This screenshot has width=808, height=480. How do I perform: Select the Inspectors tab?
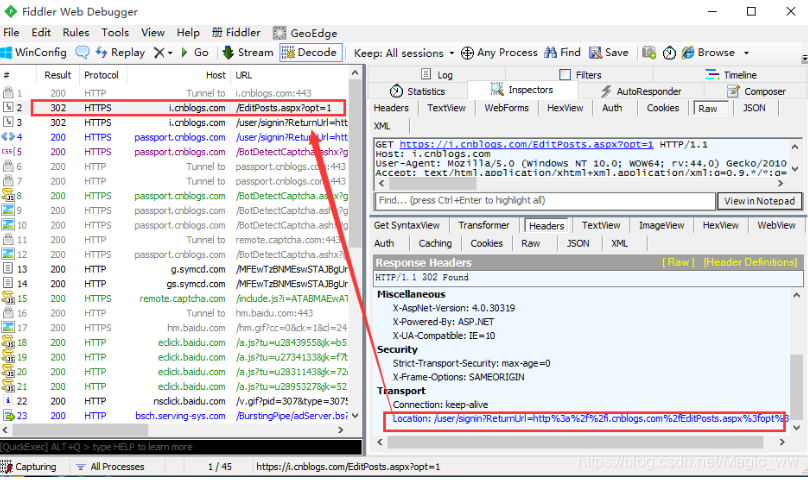pyautogui.click(x=522, y=90)
